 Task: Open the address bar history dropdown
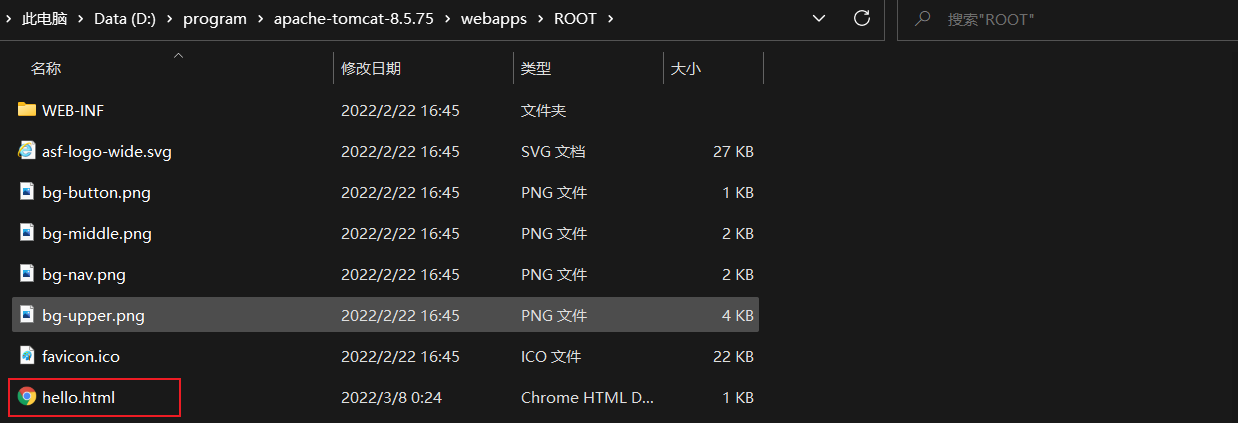pyautogui.click(x=819, y=19)
